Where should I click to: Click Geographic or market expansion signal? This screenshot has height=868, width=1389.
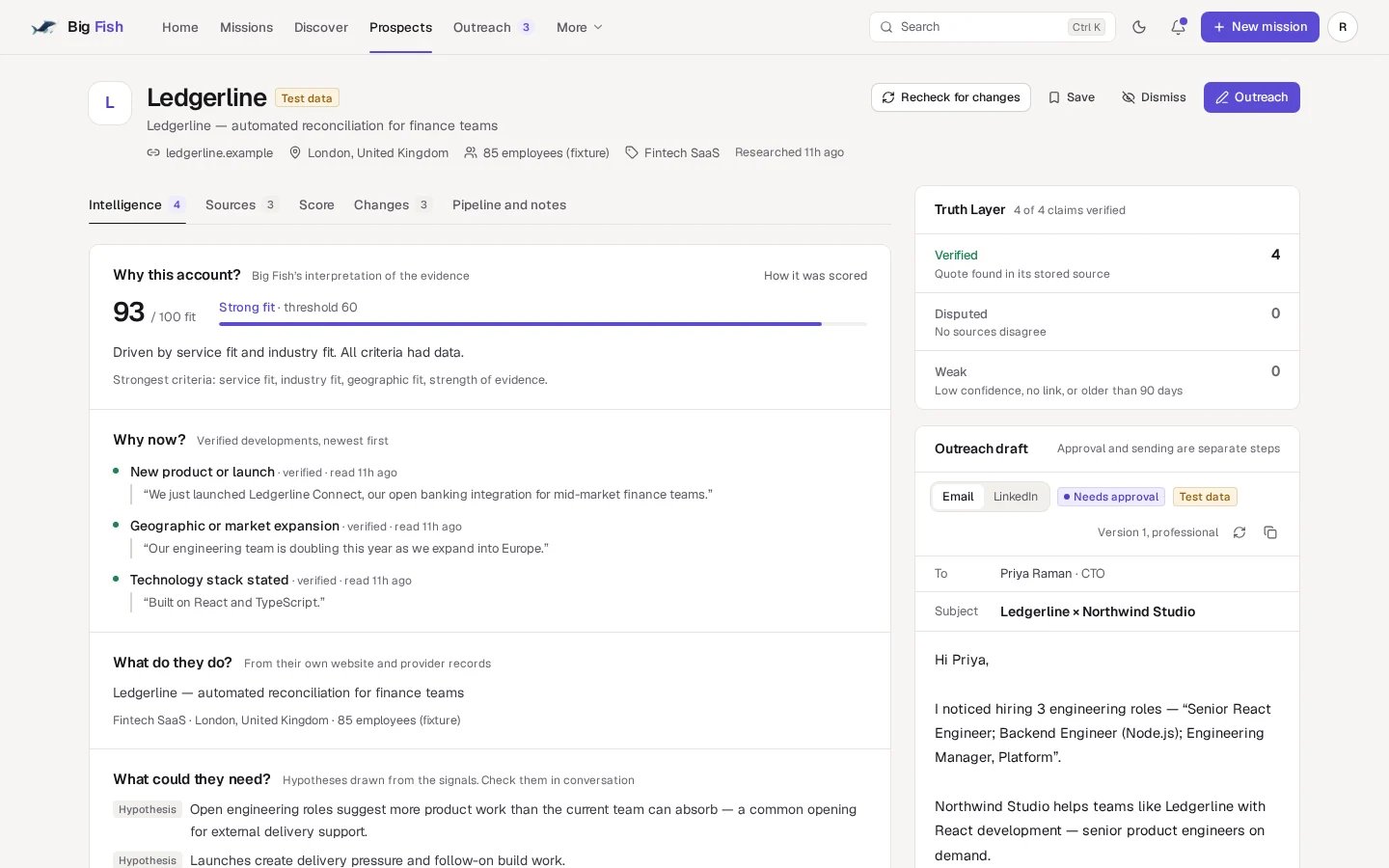(234, 526)
